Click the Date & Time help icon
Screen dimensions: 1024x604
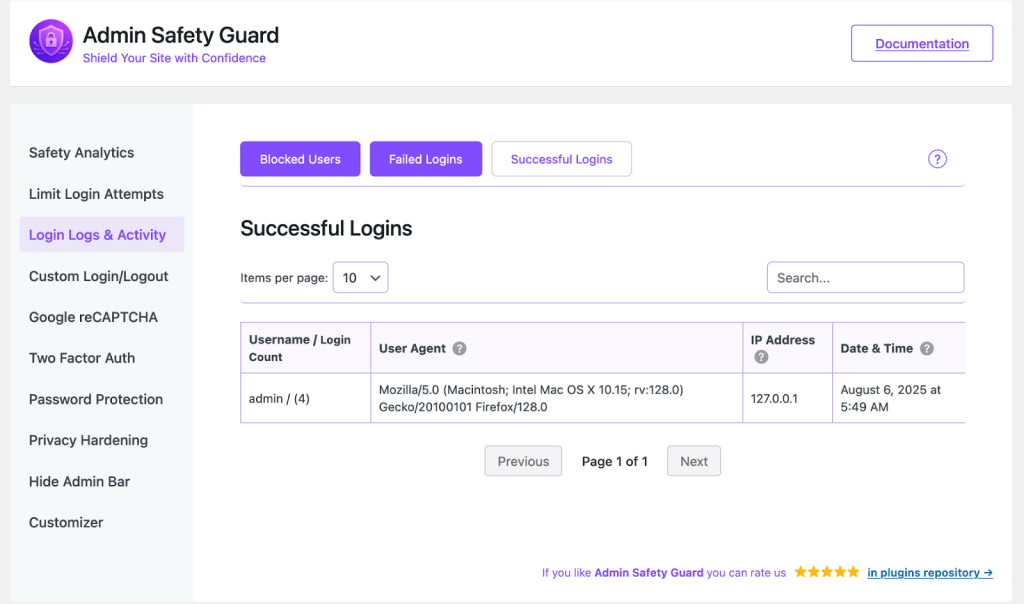927,349
